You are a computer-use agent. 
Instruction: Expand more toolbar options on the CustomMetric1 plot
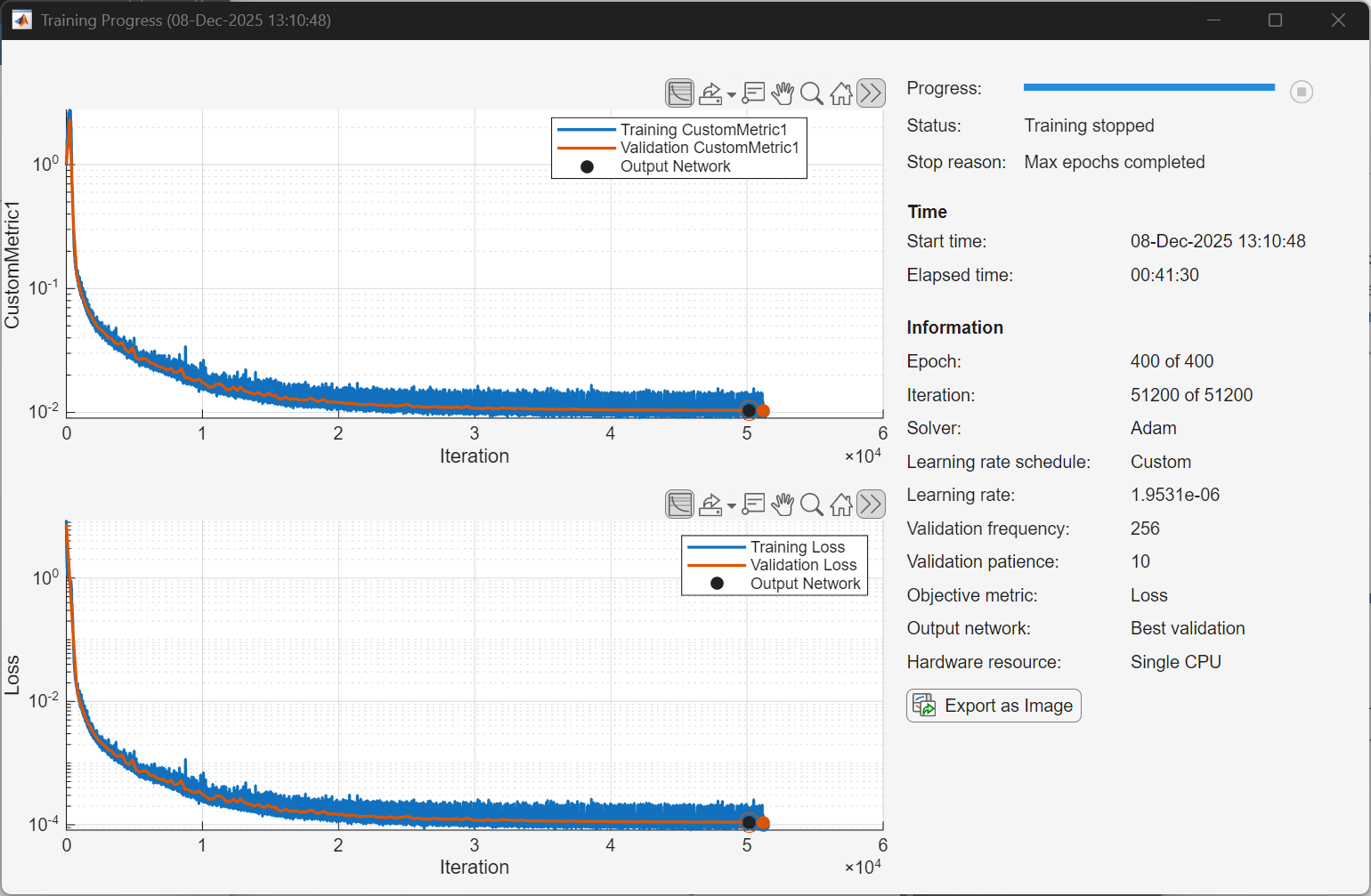coord(871,93)
